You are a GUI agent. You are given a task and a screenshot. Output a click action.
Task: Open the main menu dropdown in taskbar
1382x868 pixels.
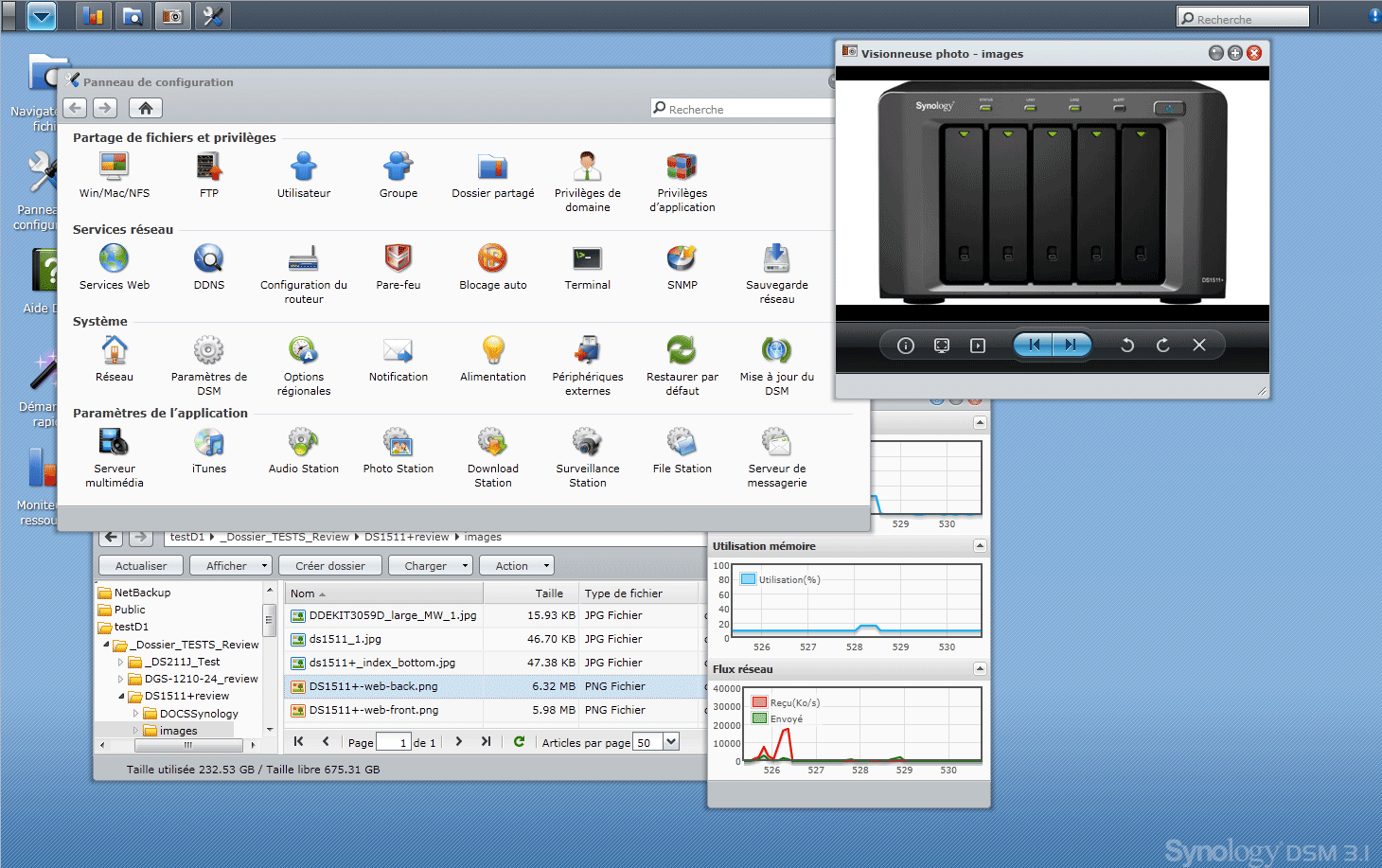tap(41, 16)
